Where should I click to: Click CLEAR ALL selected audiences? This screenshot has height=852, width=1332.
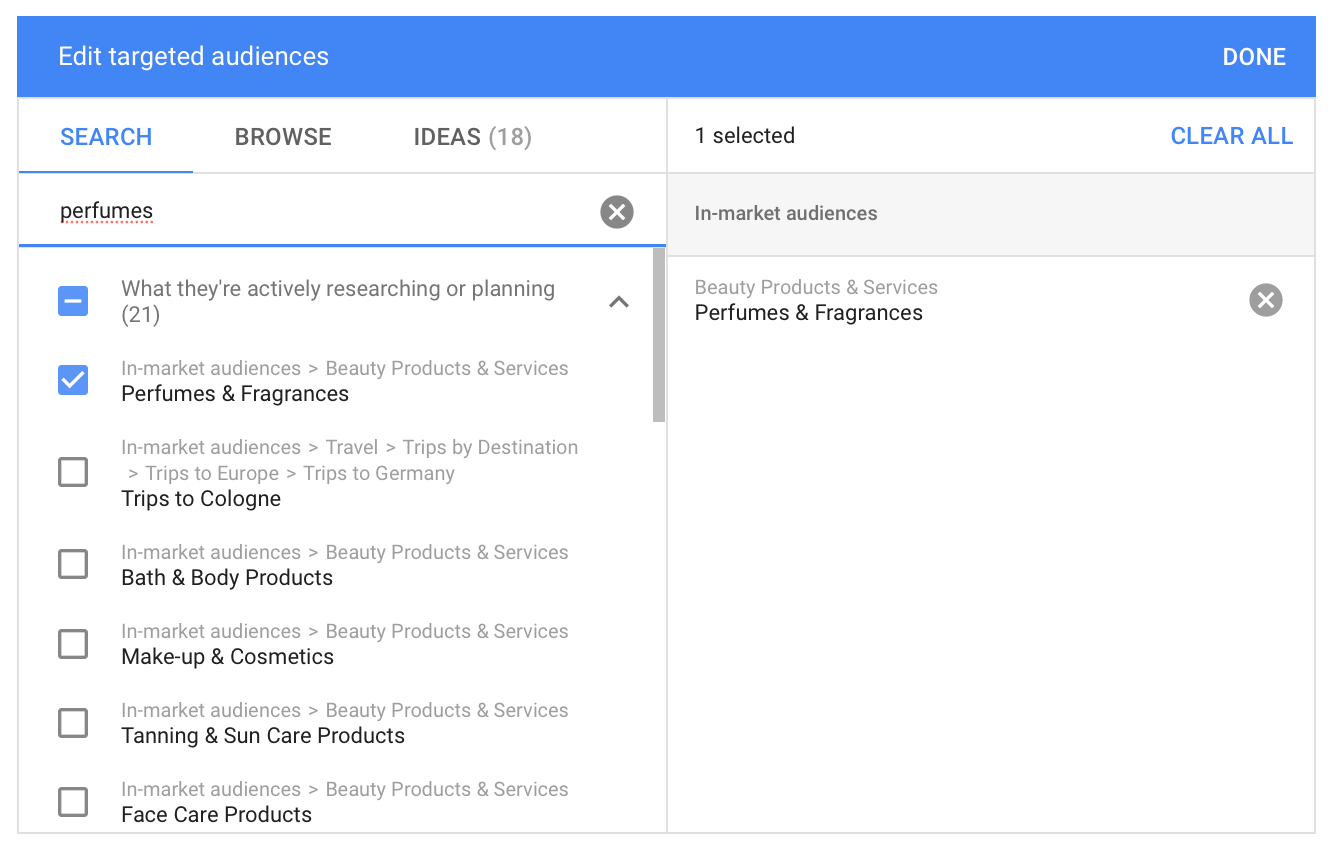click(1231, 136)
